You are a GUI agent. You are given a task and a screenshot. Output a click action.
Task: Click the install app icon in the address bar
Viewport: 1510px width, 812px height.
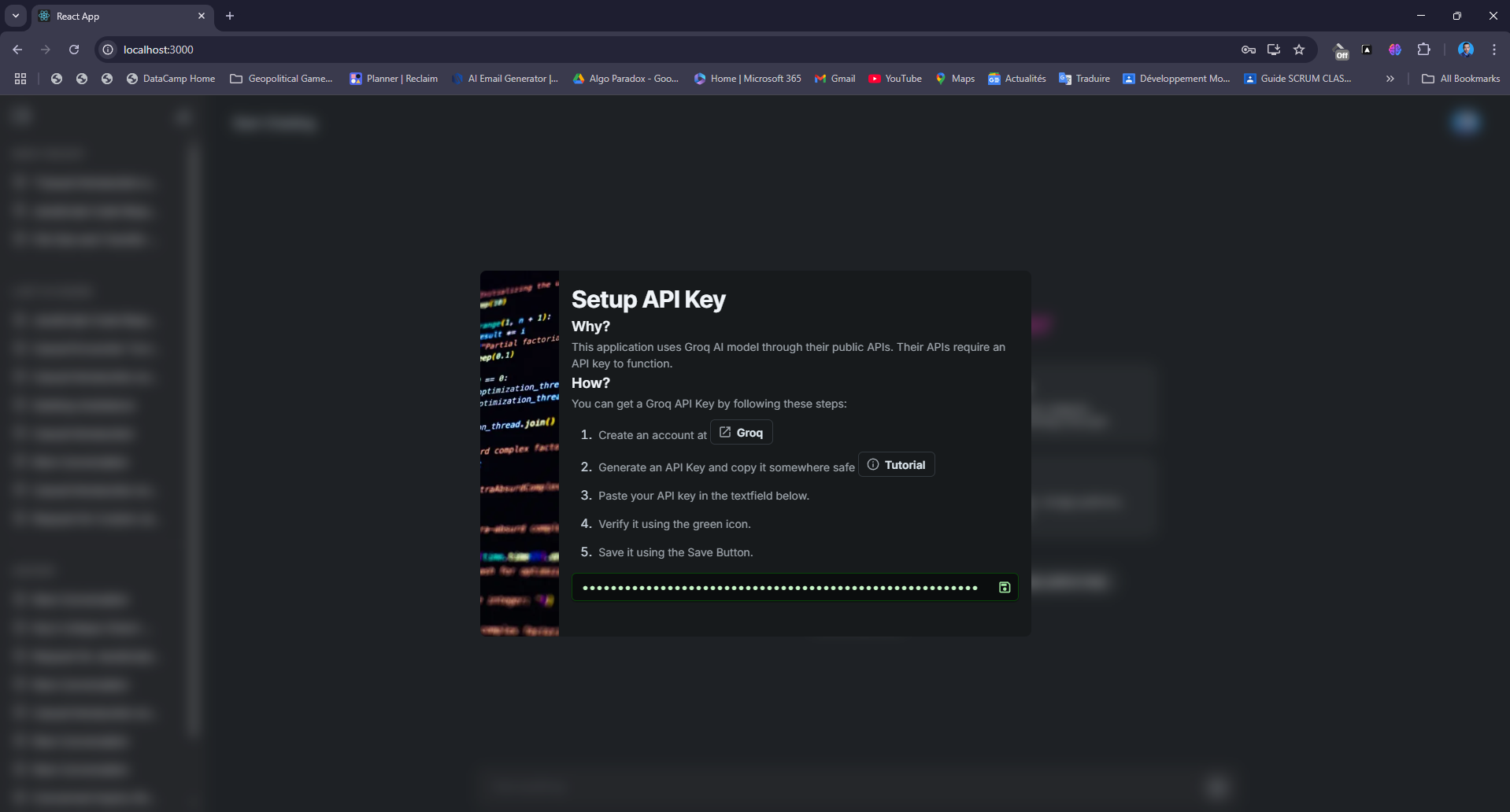coord(1273,49)
